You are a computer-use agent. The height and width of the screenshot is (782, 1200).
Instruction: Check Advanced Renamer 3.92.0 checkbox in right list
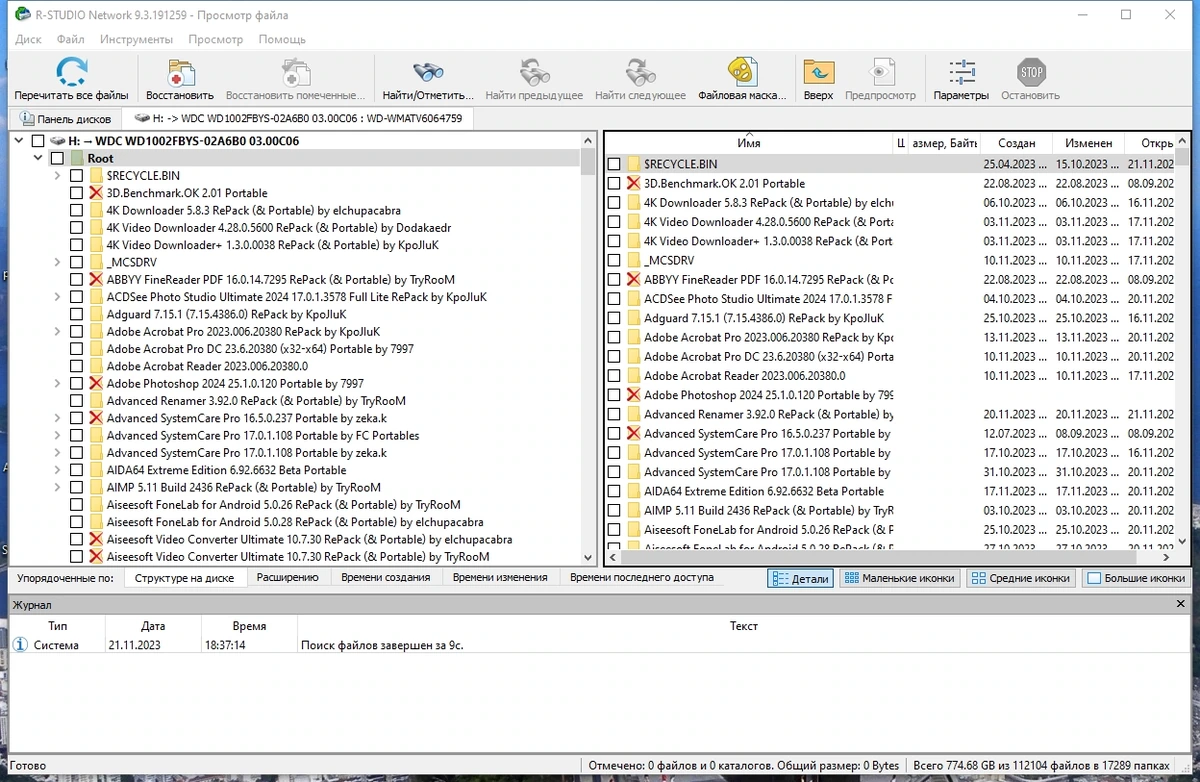click(614, 414)
